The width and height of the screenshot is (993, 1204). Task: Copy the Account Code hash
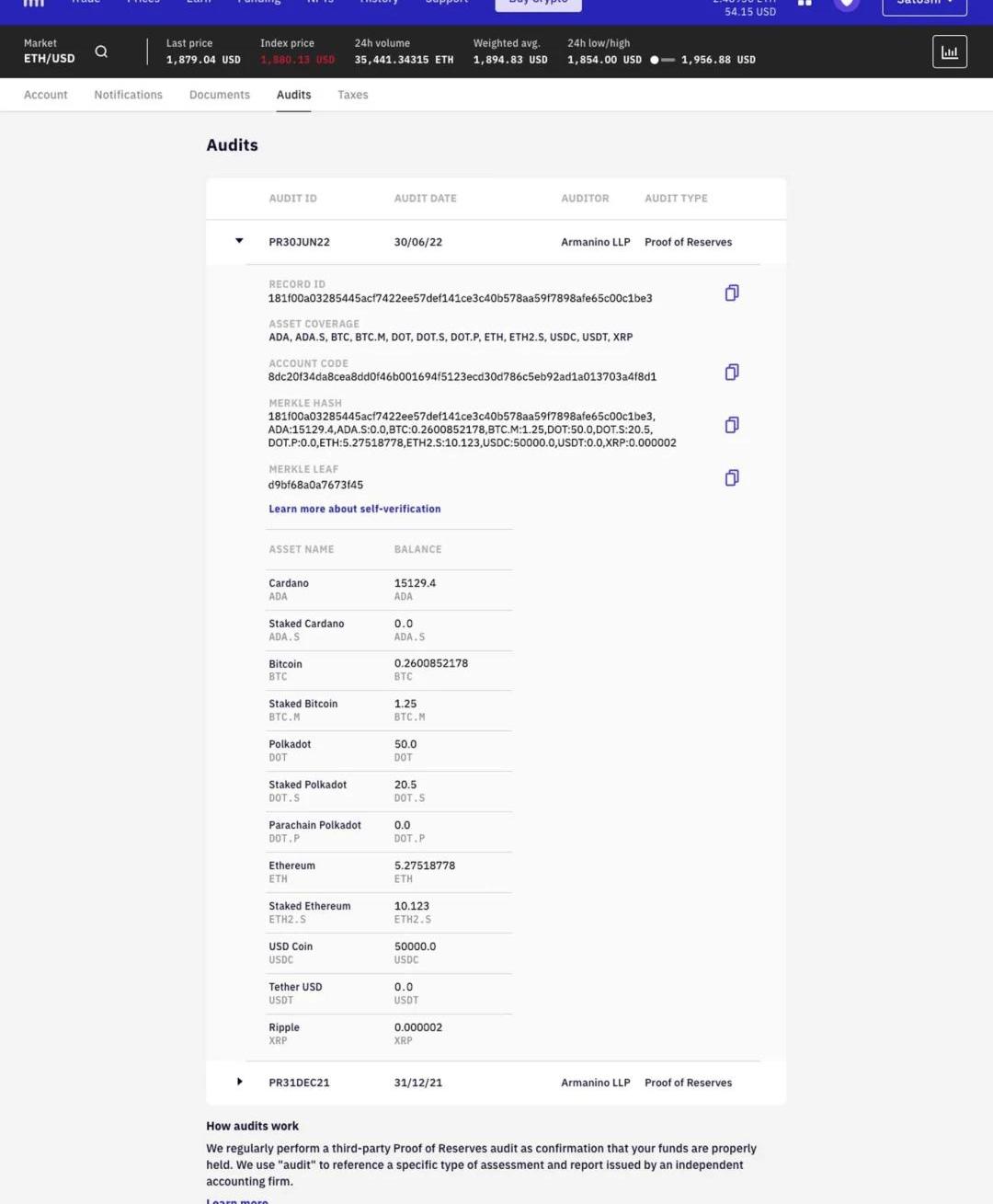(x=732, y=372)
